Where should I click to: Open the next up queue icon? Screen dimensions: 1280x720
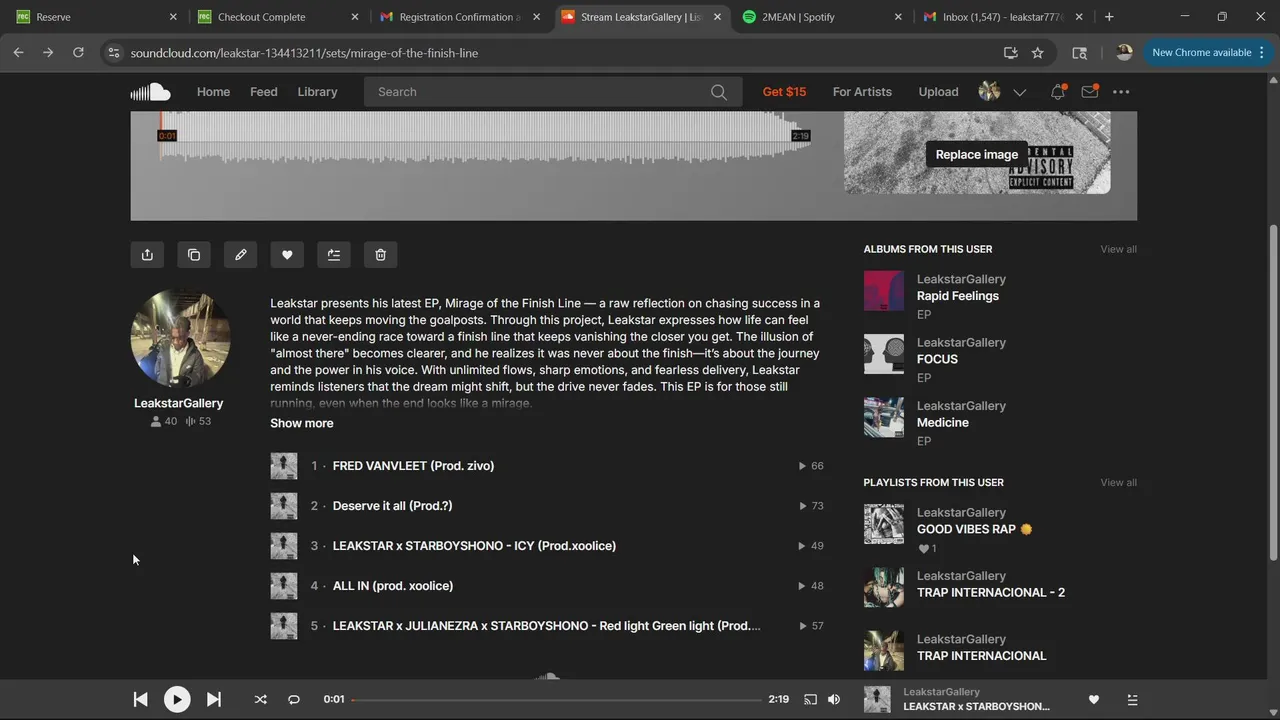[x=1132, y=699]
